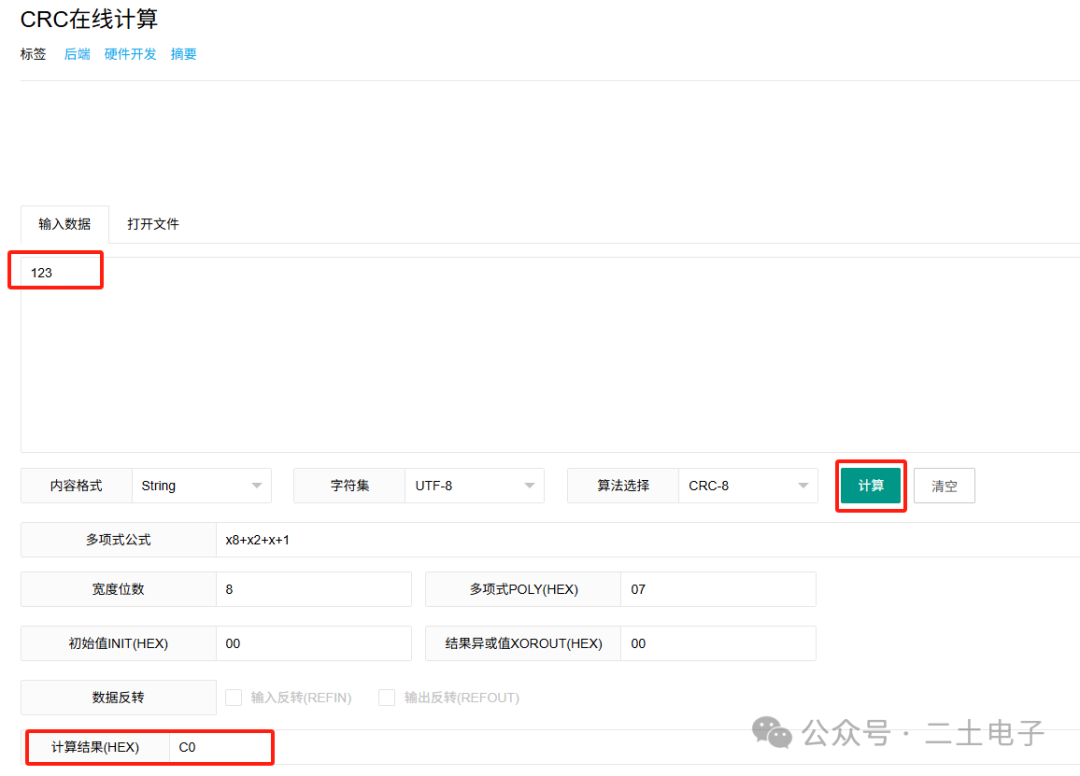Select the 输入数据 tab
1080x776 pixels.
65,224
